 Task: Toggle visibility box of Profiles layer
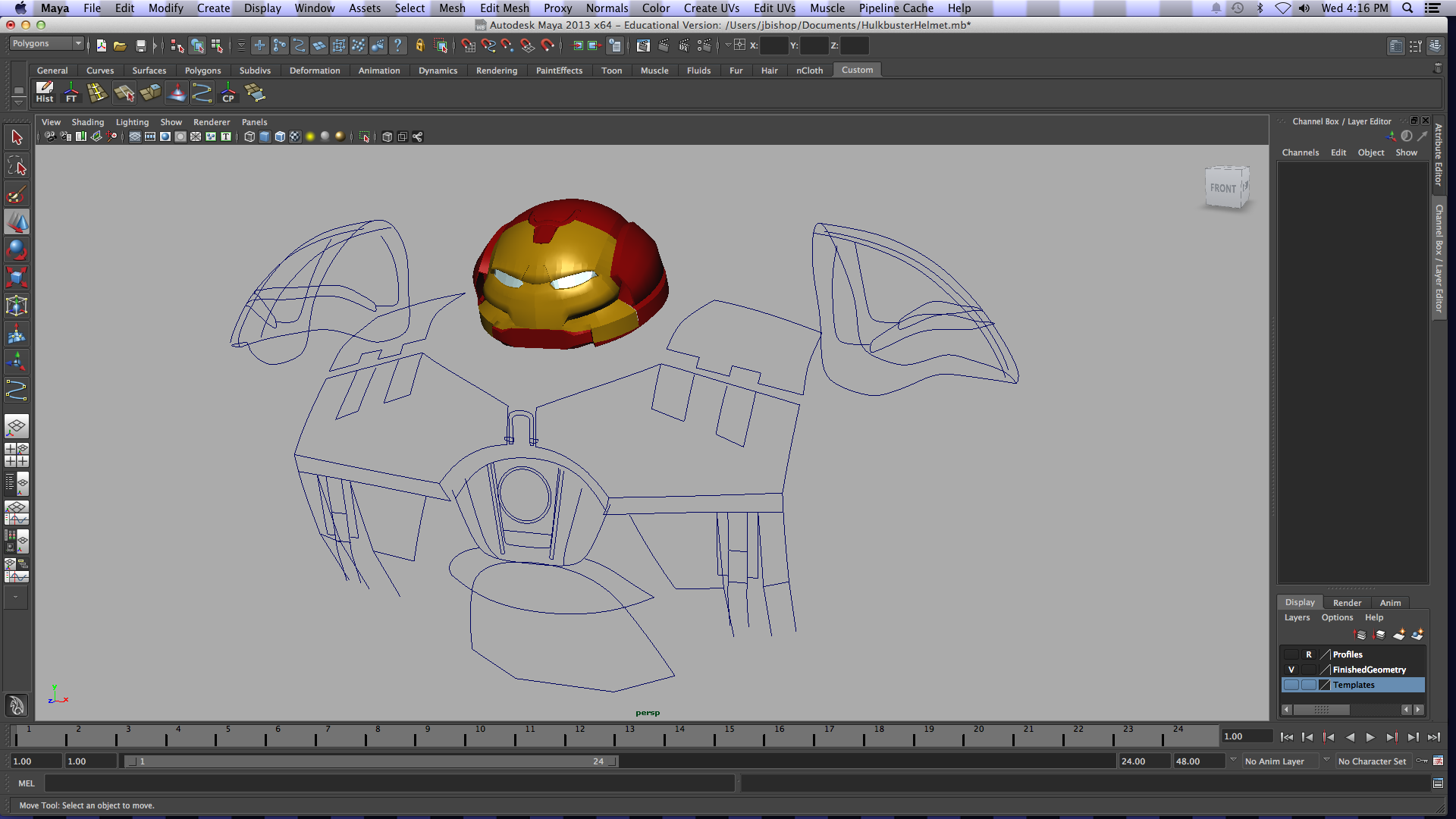click(x=1291, y=654)
